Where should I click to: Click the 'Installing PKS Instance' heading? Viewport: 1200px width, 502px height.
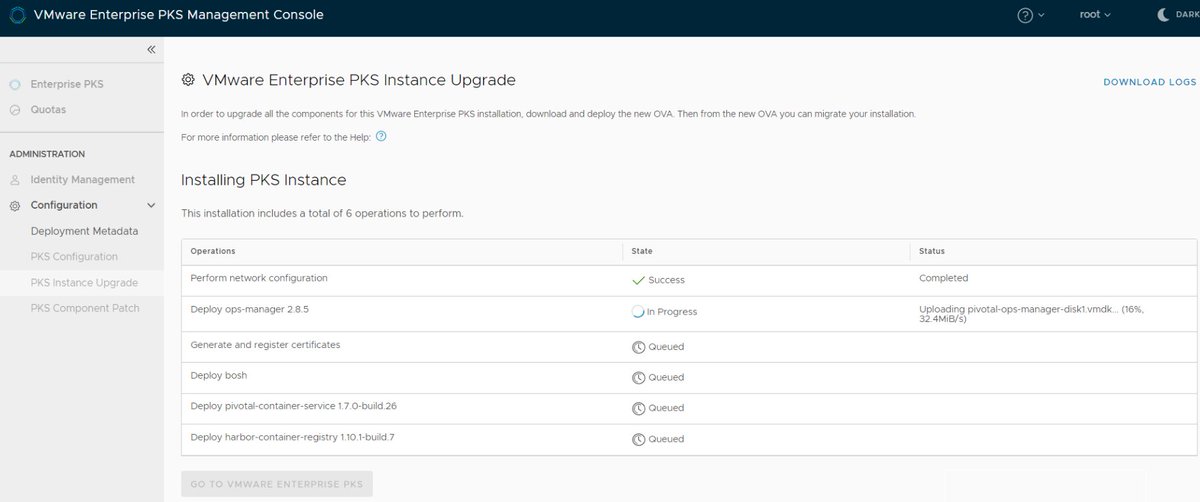(264, 180)
